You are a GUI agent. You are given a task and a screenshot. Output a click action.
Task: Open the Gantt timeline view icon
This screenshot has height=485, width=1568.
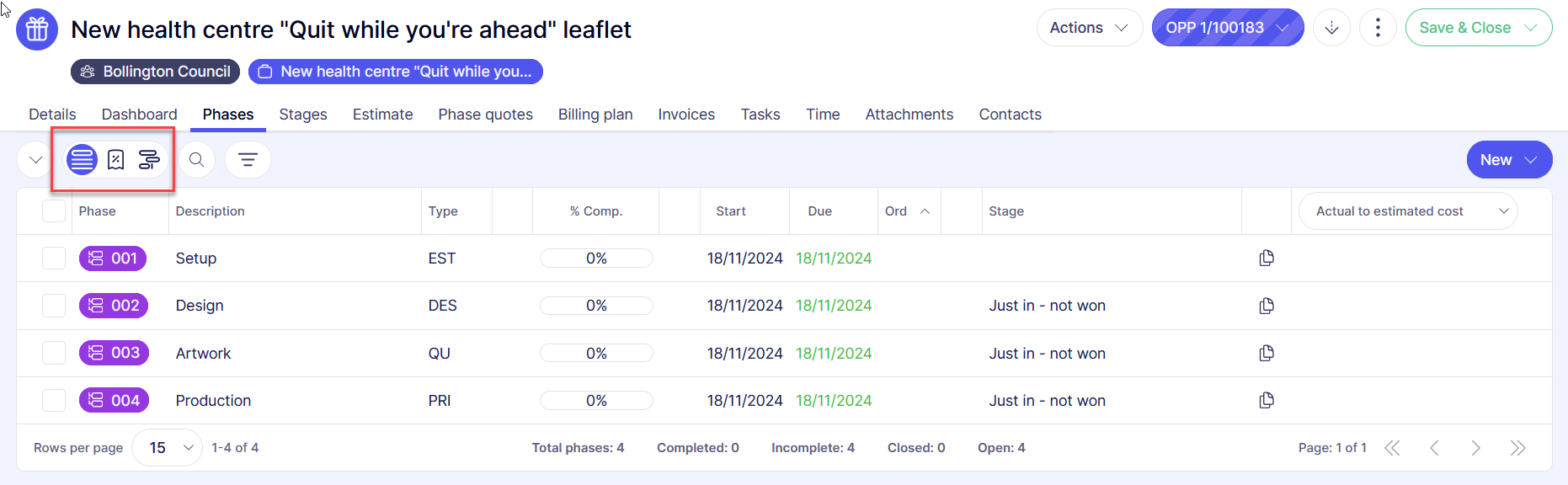(x=149, y=160)
